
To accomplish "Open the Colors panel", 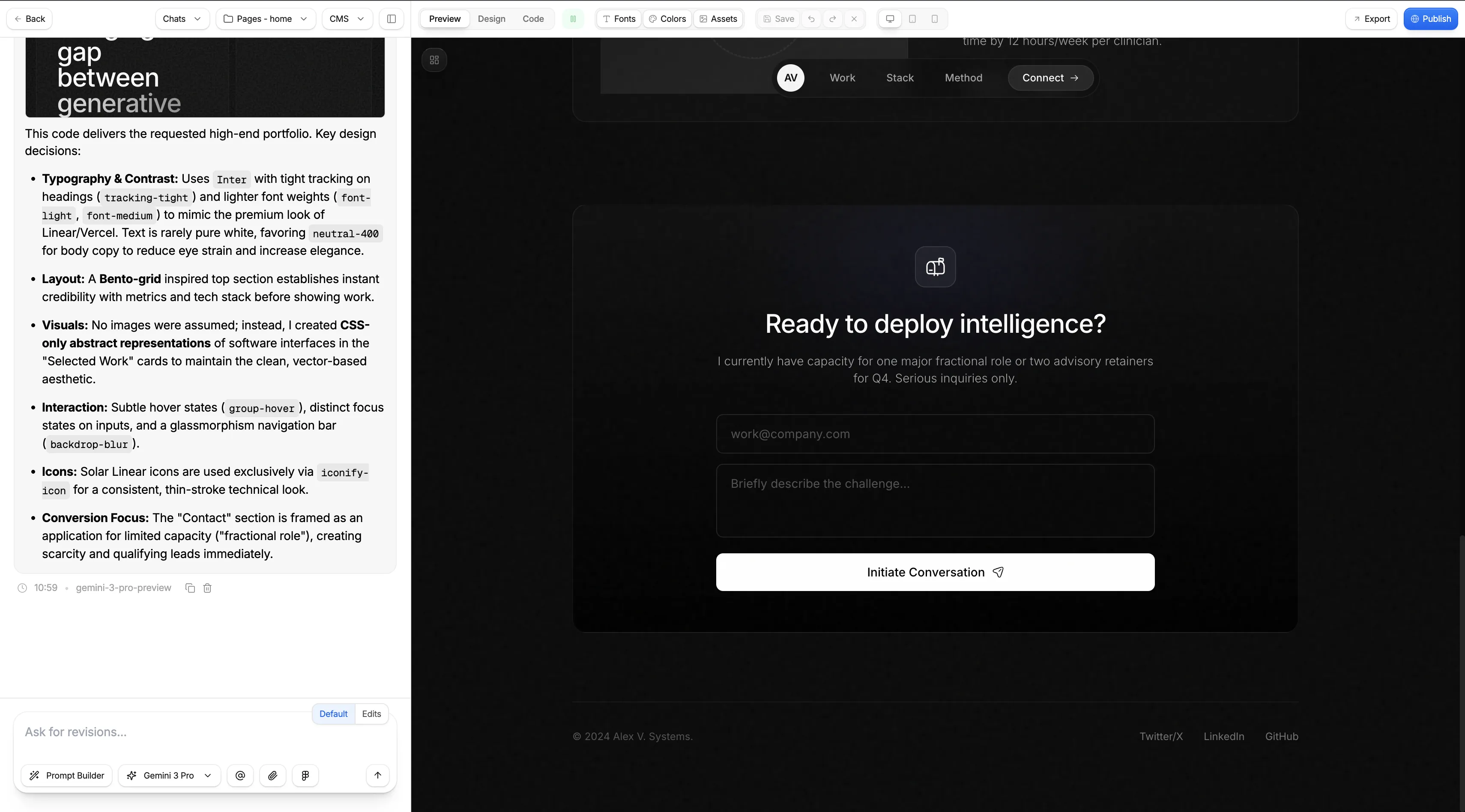I will point(667,19).
